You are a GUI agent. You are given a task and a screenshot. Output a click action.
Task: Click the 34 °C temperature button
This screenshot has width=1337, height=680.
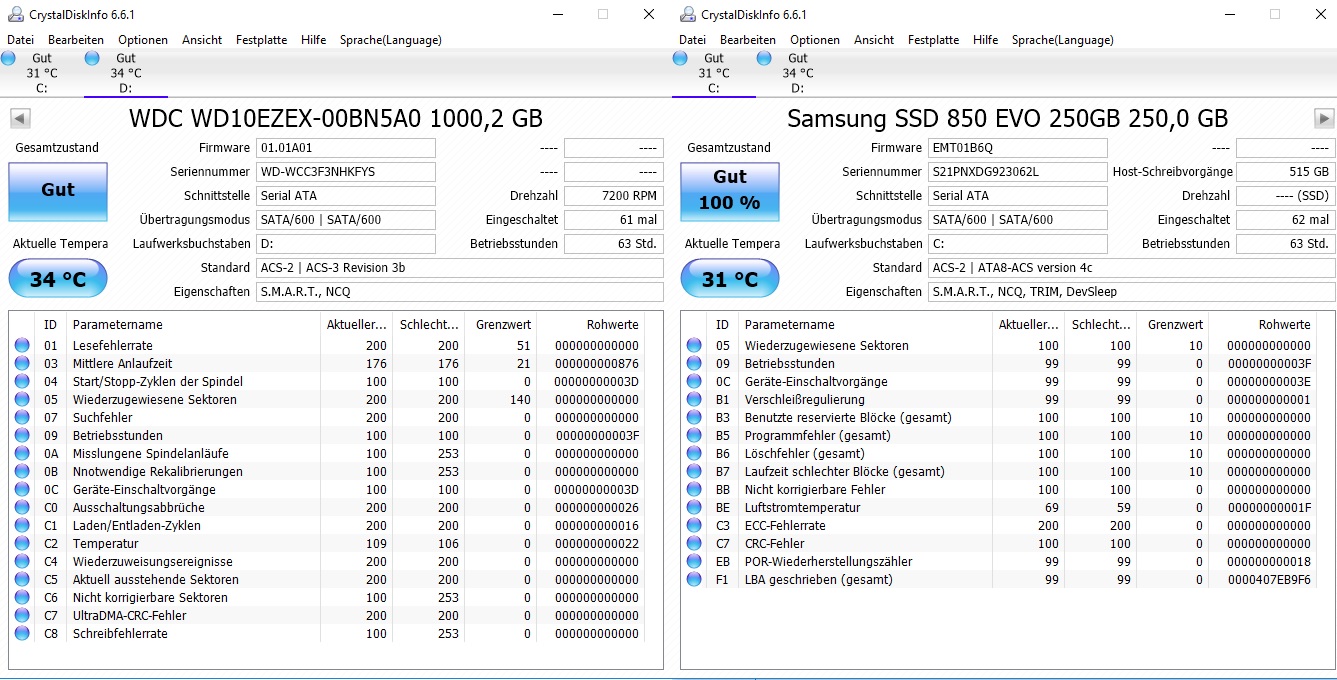coord(58,279)
